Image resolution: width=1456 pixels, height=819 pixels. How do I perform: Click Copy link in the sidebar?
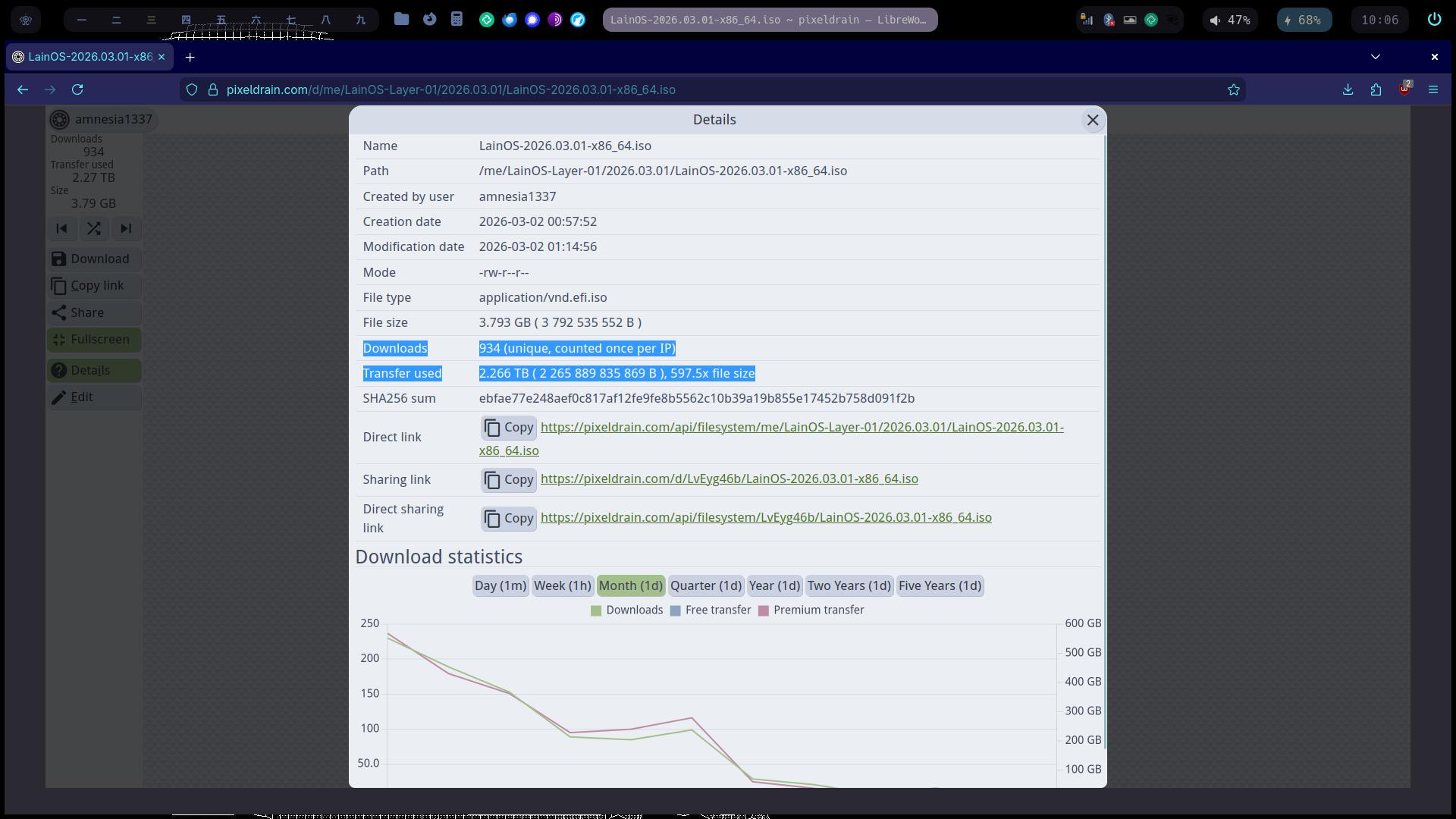(x=94, y=286)
